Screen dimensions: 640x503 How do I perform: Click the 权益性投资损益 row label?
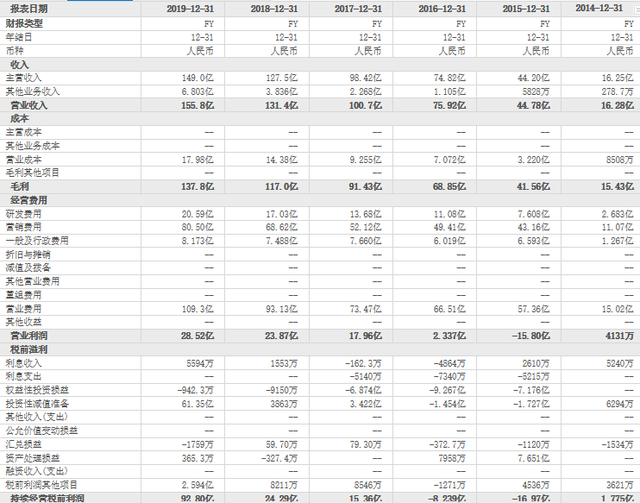(x=37, y=390)
